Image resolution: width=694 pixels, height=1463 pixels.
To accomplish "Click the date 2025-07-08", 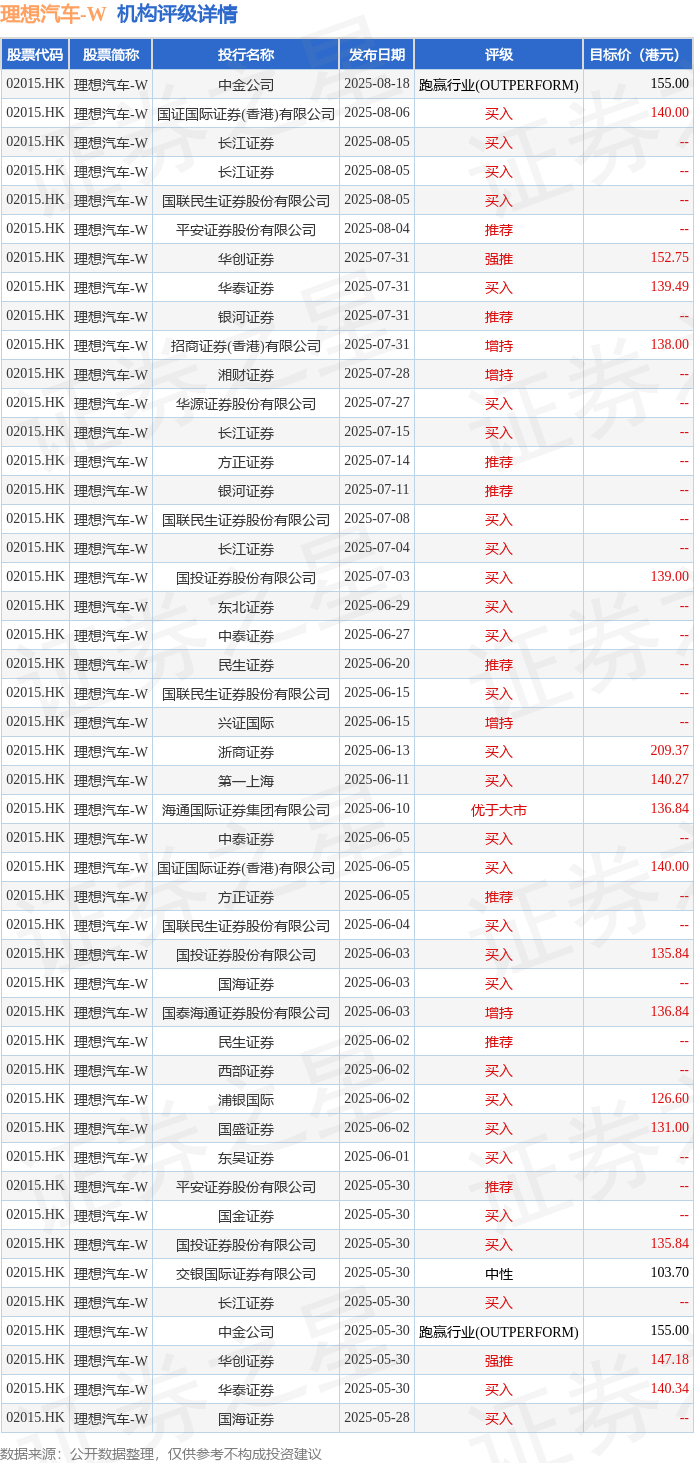I will (377, 520).
